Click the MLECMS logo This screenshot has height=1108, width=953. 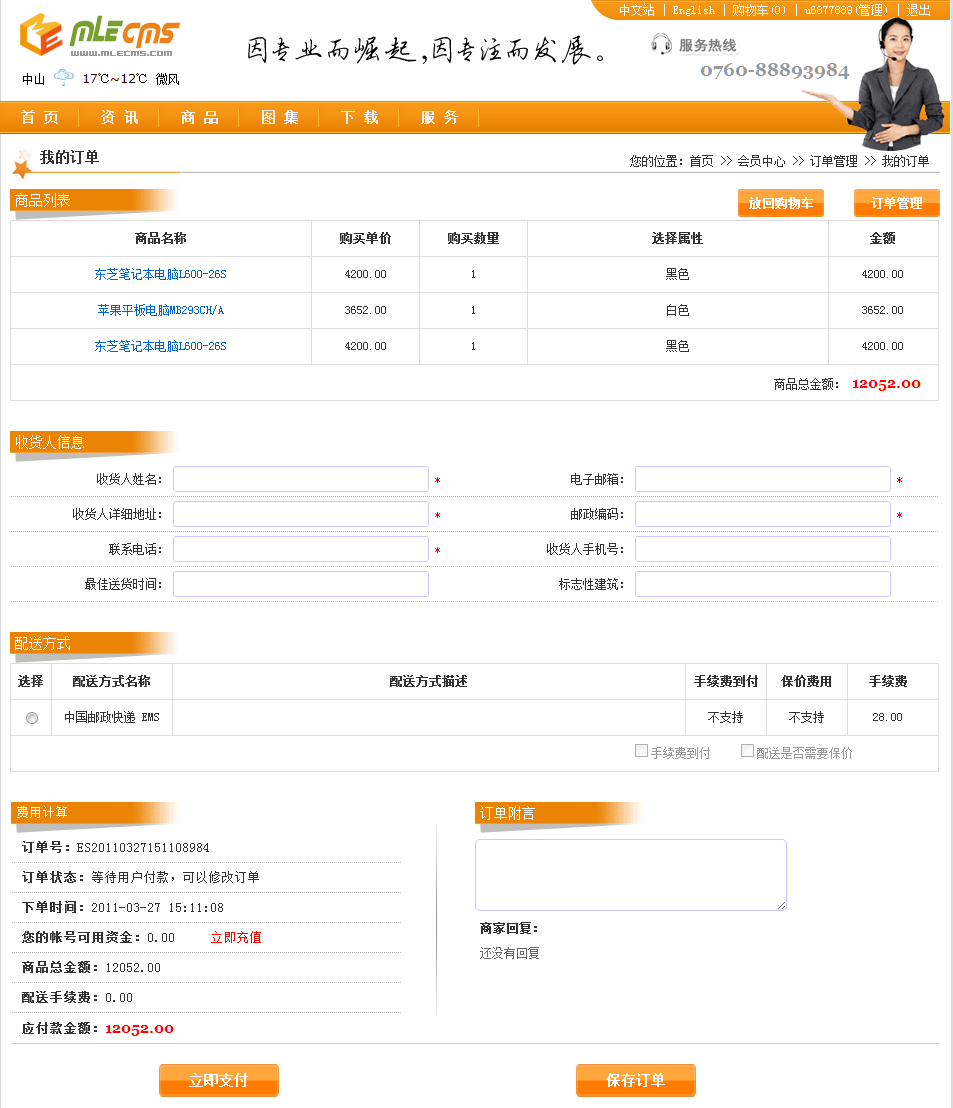pos(100,35)
